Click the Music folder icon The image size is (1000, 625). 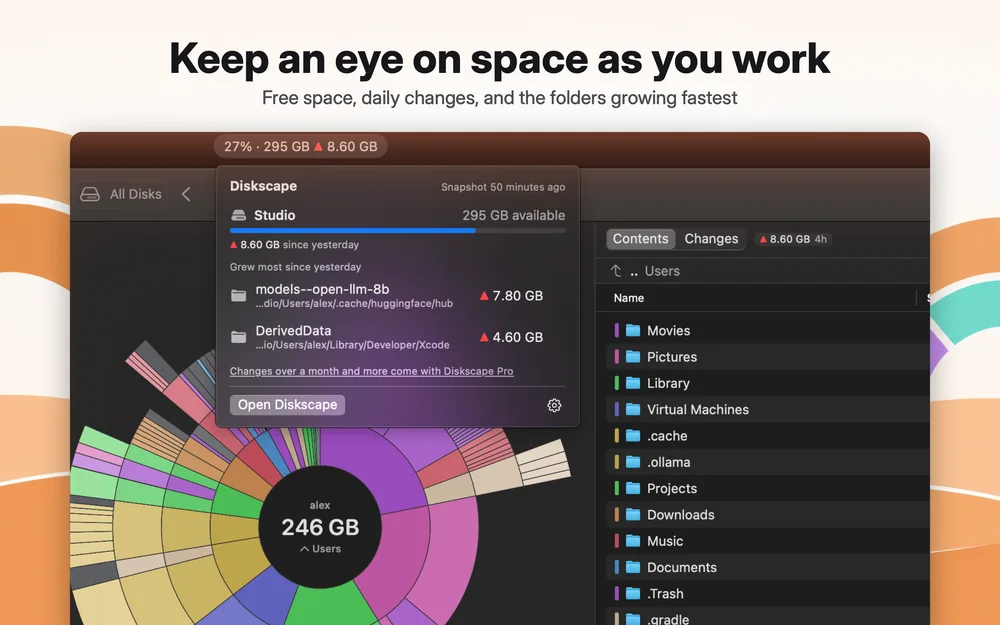(x=633, y=541)
